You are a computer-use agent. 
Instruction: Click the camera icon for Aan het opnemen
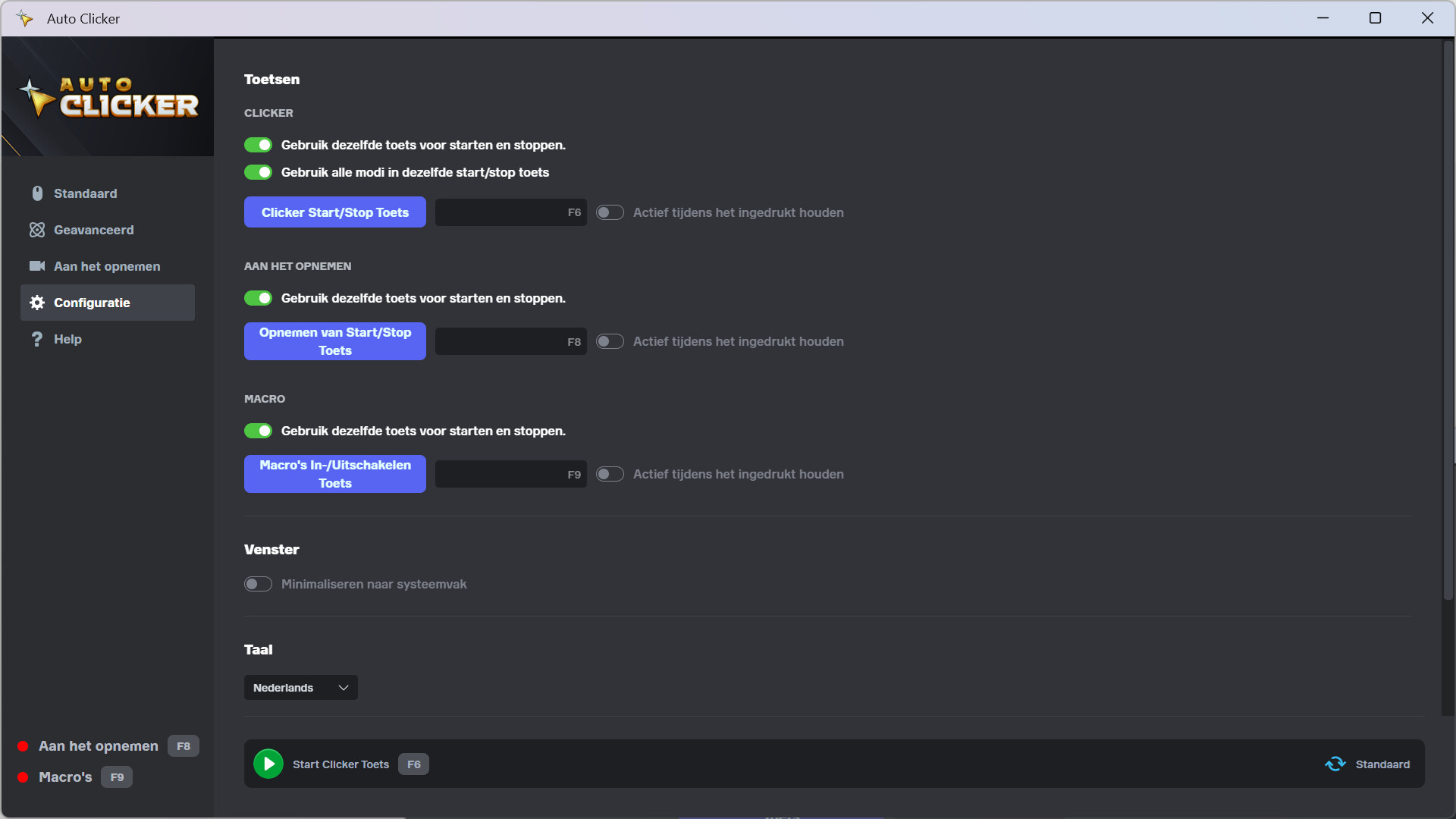click(37, 266)
